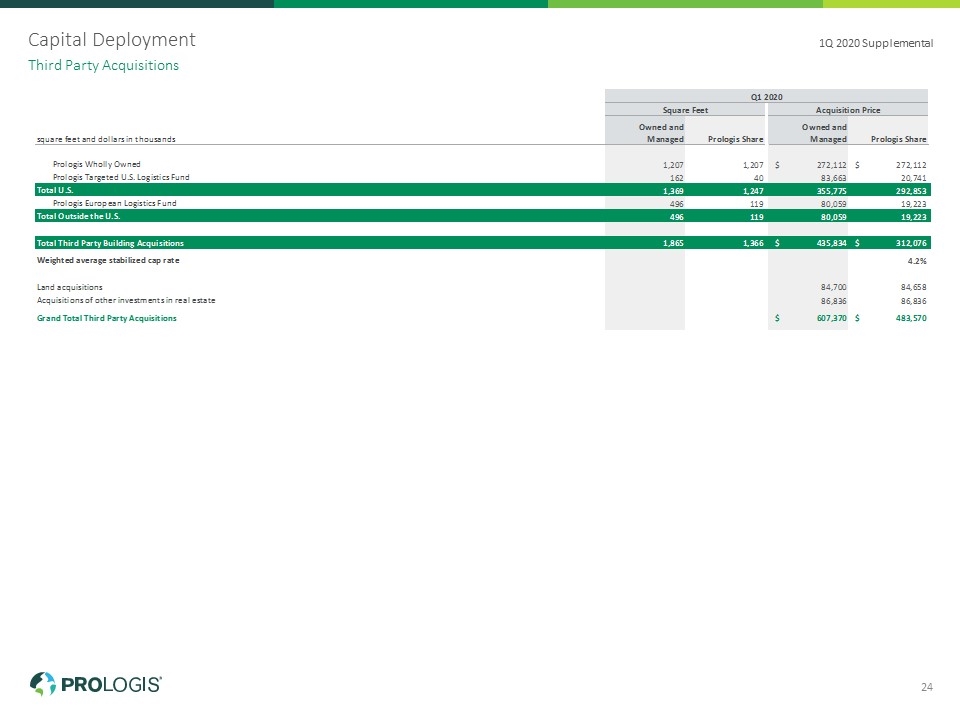Screen dimensions: 960x720
Task: Select the Third Party Acquisitions subtitle
Action: [103, 65]
